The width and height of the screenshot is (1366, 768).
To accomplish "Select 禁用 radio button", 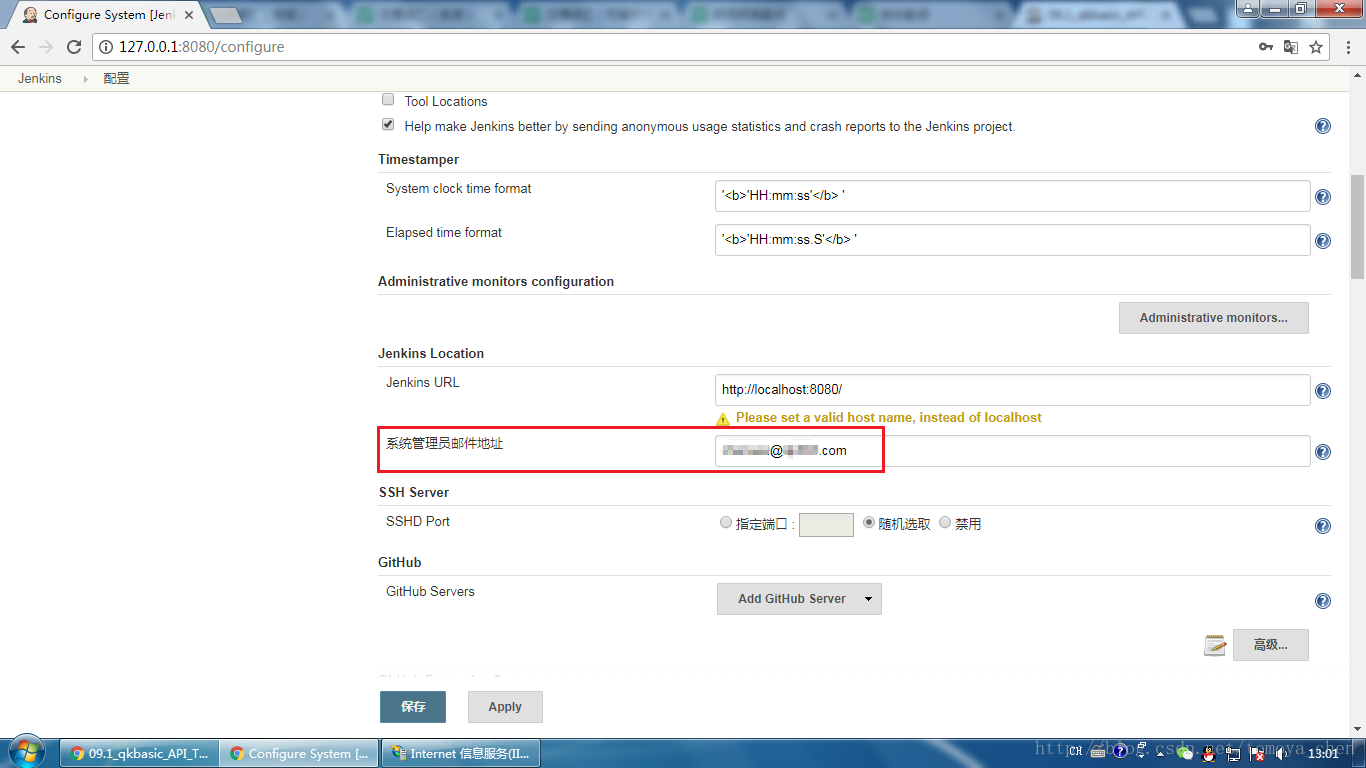I will click(x=945, y=523).
